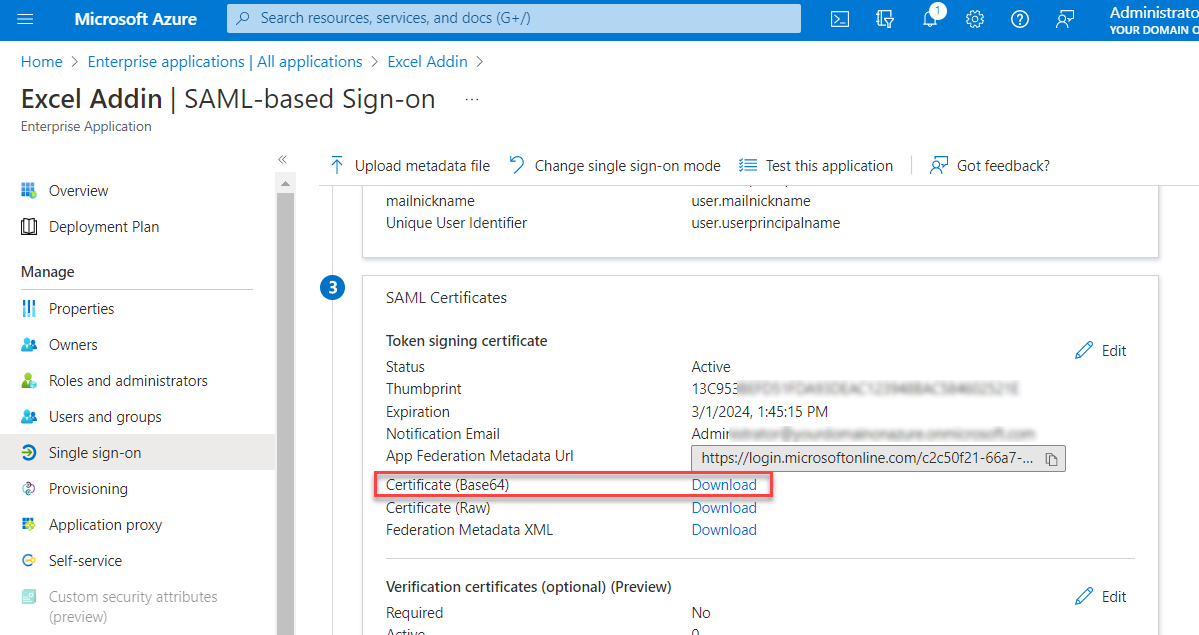1199x635 pixels.
Task: Open Users and groups in sidebar
Action: coord(105,417)
